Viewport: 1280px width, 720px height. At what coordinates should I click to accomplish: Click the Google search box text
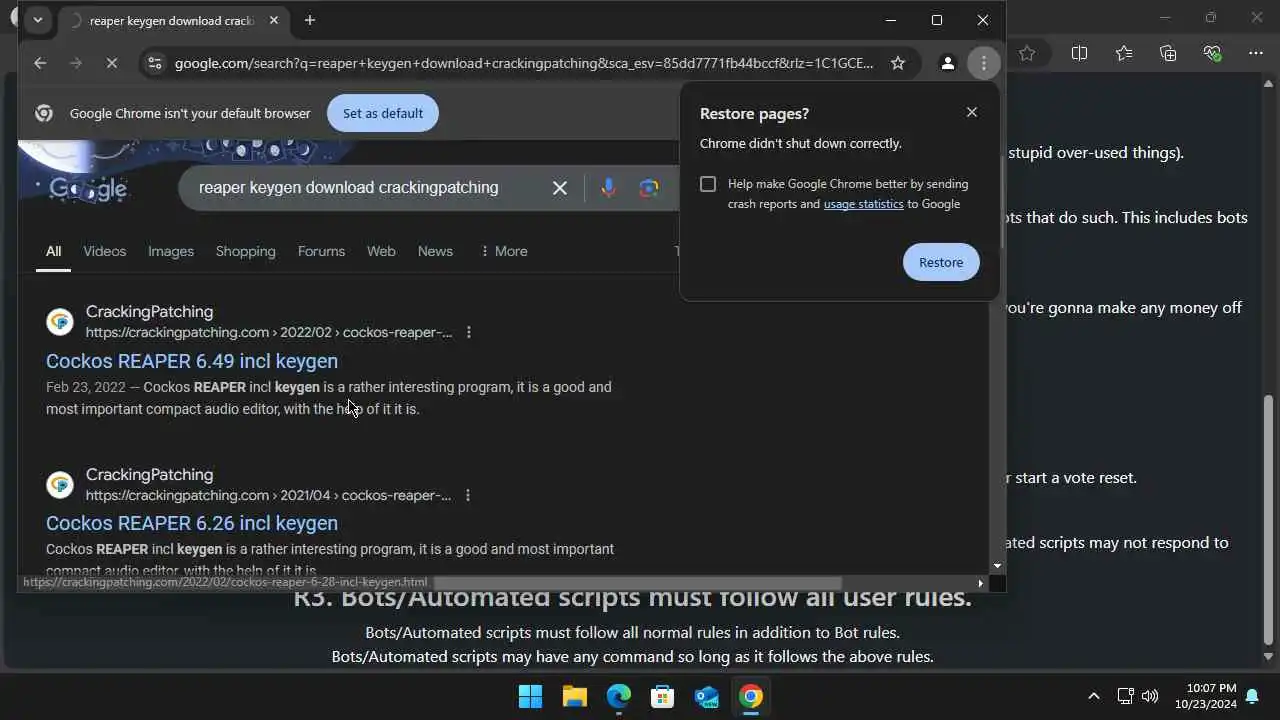[x=348, y=187]
